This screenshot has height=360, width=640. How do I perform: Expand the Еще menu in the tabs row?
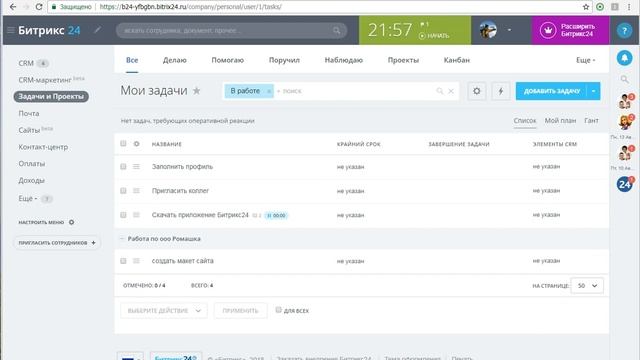585,60
